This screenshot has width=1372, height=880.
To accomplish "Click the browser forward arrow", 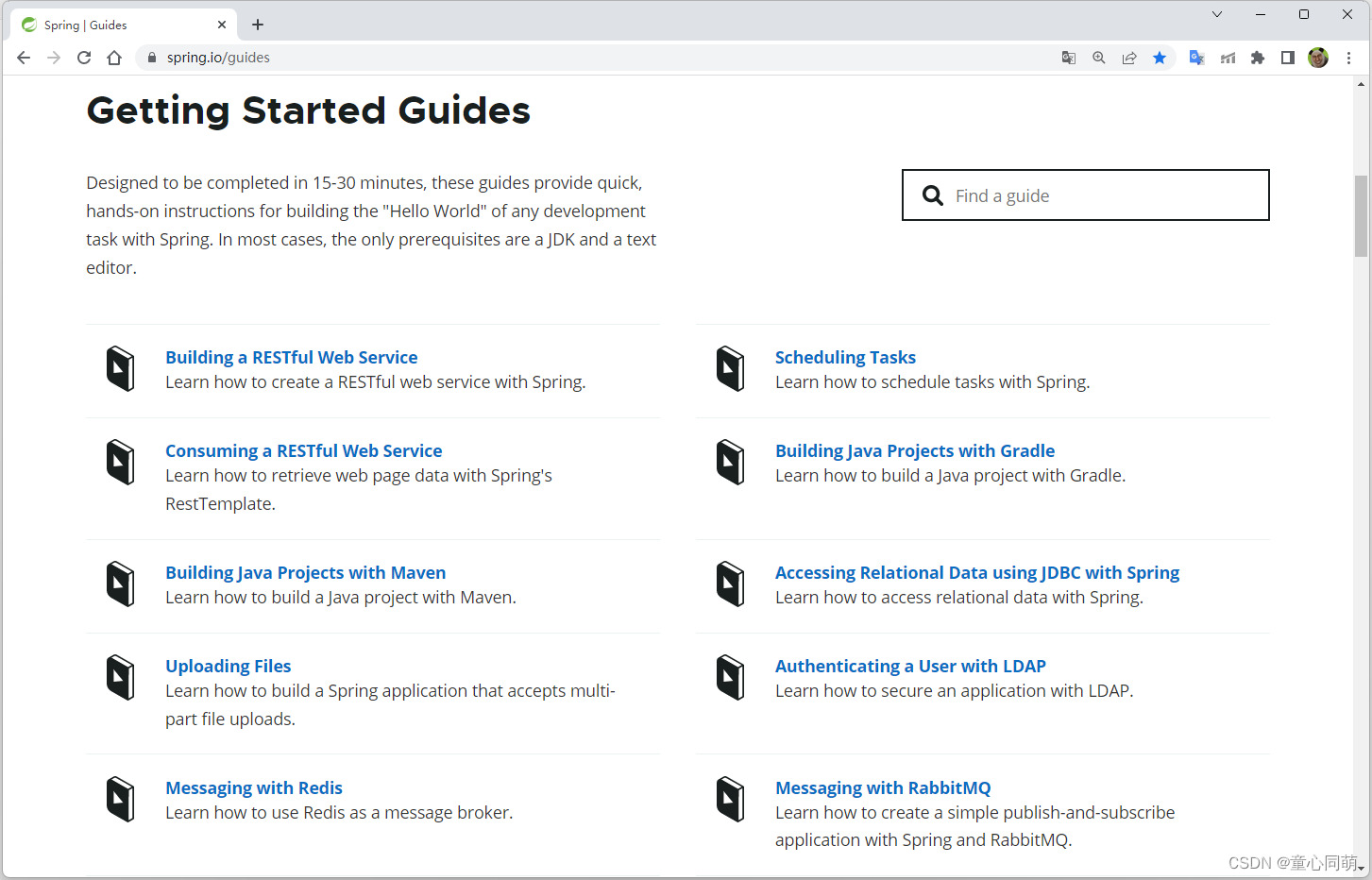I will tap(54, 58).
